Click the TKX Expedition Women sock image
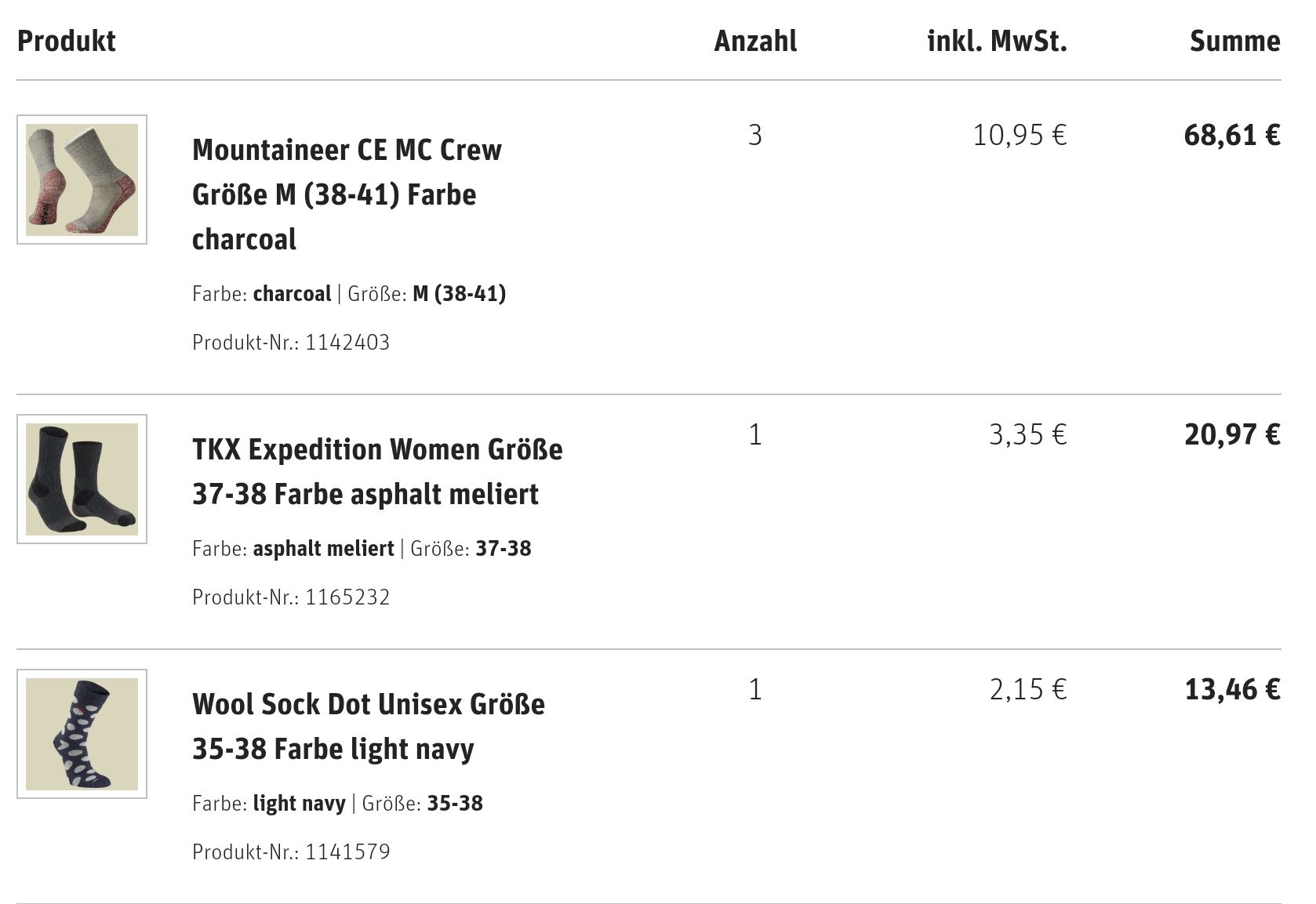The height and width of the screenshot is (904, 1316). pyautogui.click(x=82, y=479)
